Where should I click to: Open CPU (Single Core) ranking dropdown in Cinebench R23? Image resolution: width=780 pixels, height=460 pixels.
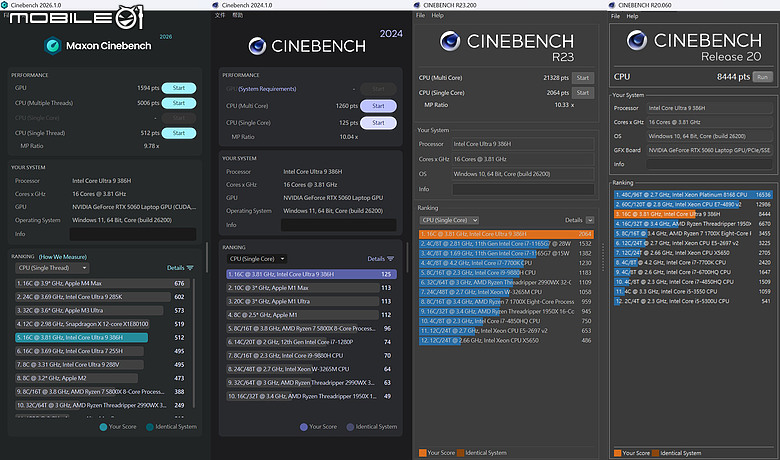pyautogui.click(x=449, y=220)
